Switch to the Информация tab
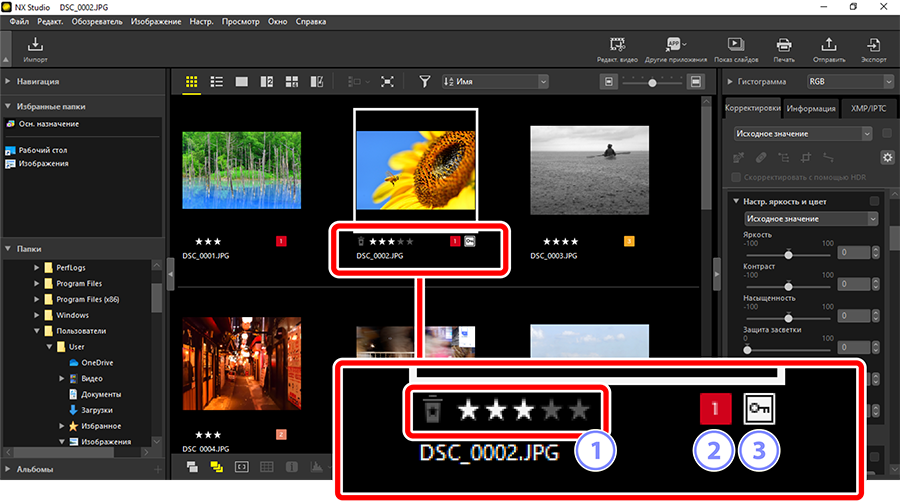This screenshot has height=503, width=900. pyautogui.click(x=811, y=108)
